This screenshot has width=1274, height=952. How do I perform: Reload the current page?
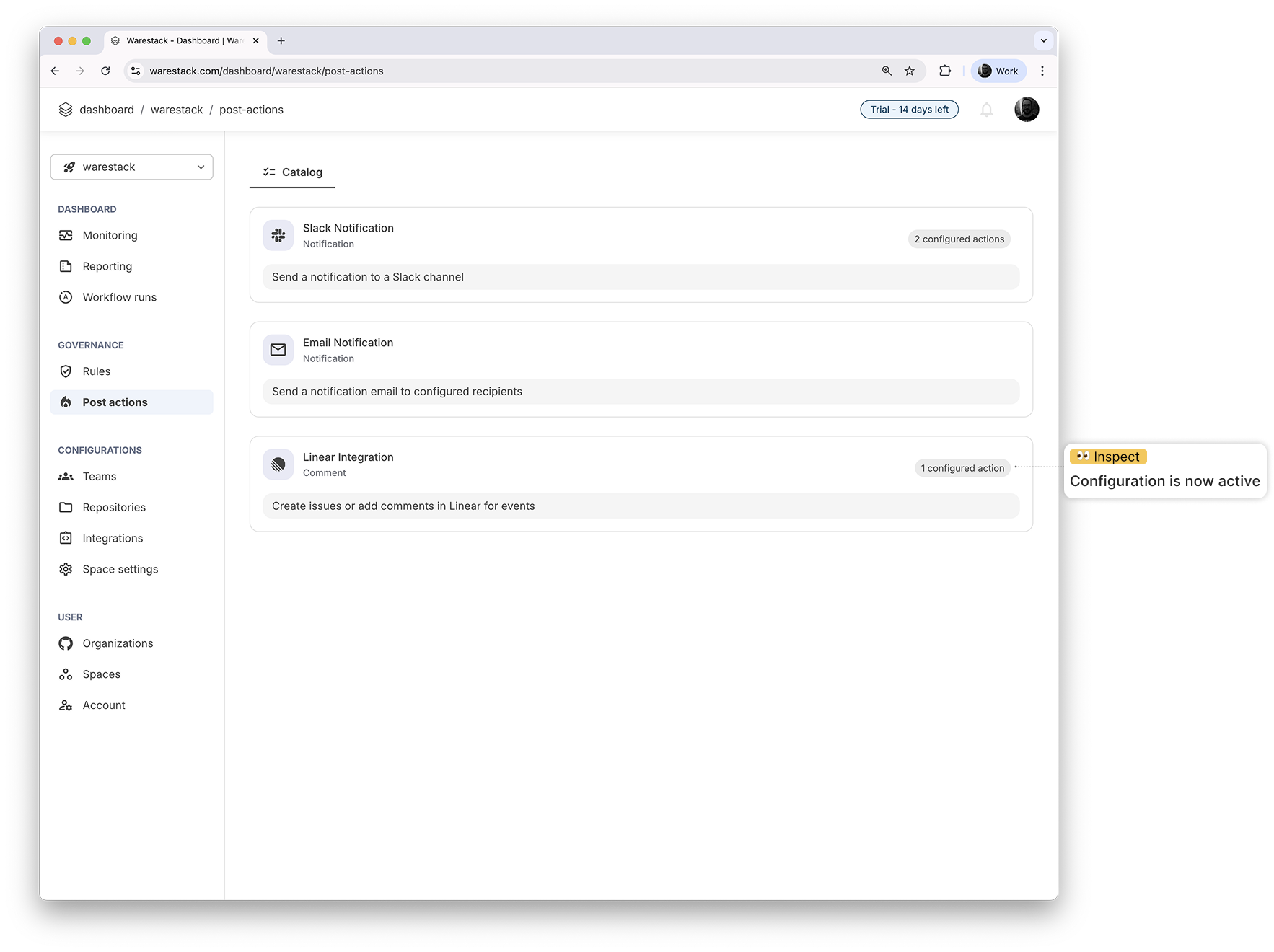pos(105,71)
